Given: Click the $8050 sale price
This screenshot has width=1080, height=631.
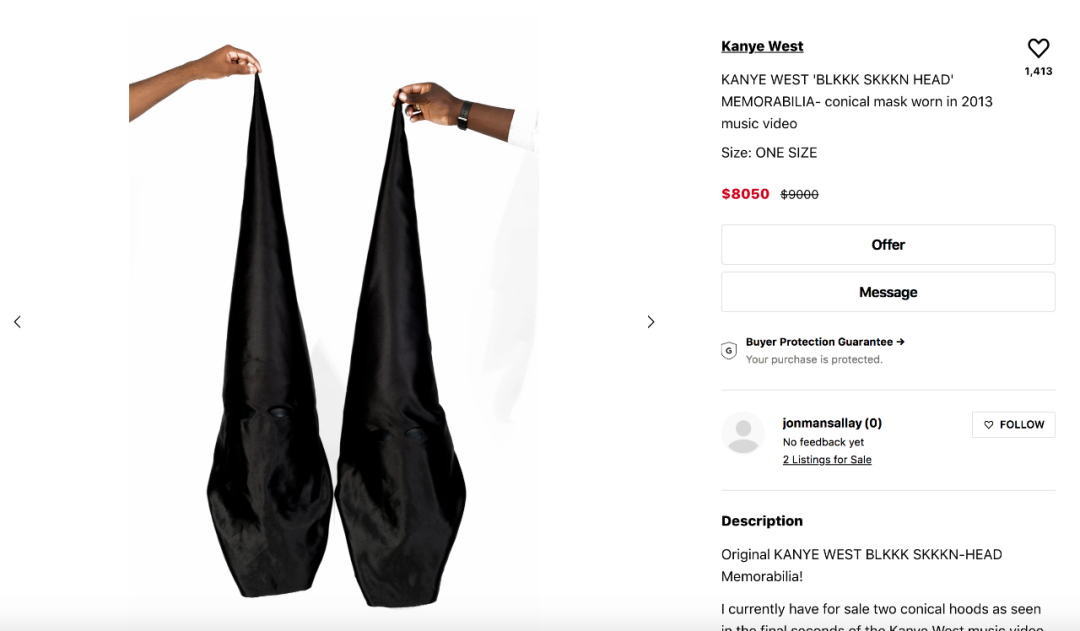Looking at the screenshot, I should coord(745,194).
